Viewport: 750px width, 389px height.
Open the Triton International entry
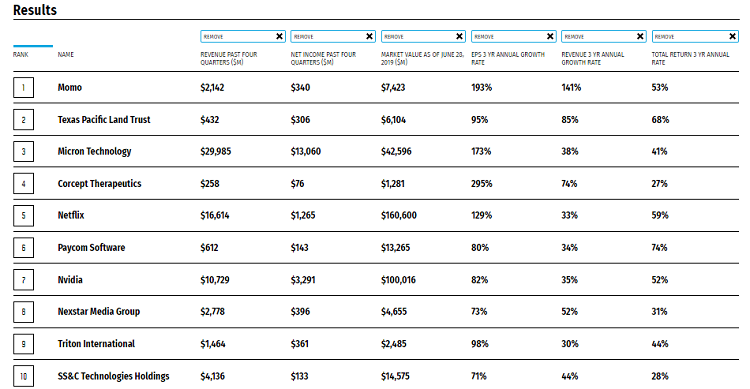[x=96, y=344]
